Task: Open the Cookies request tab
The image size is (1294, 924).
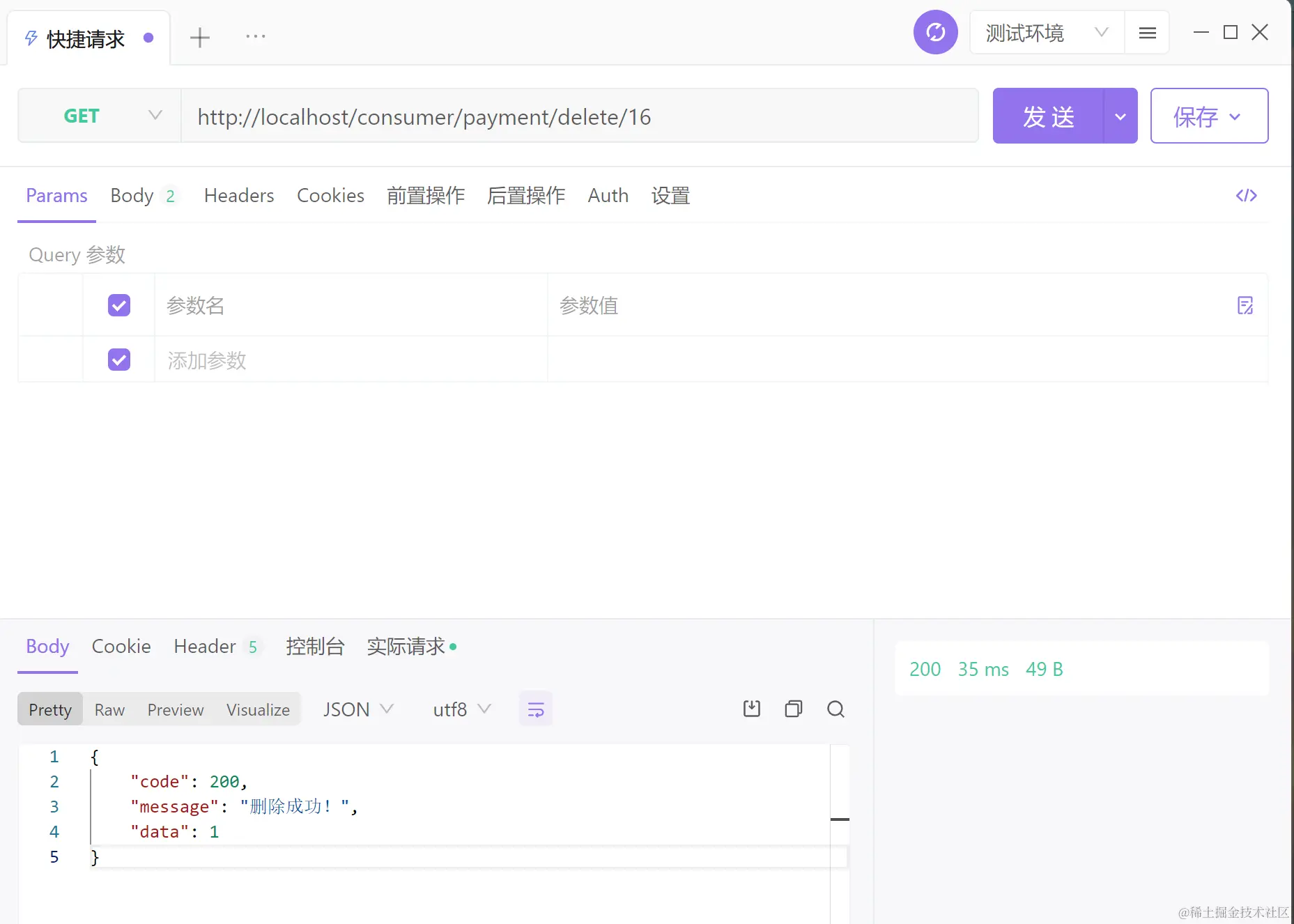Action: tap(330, 196)
